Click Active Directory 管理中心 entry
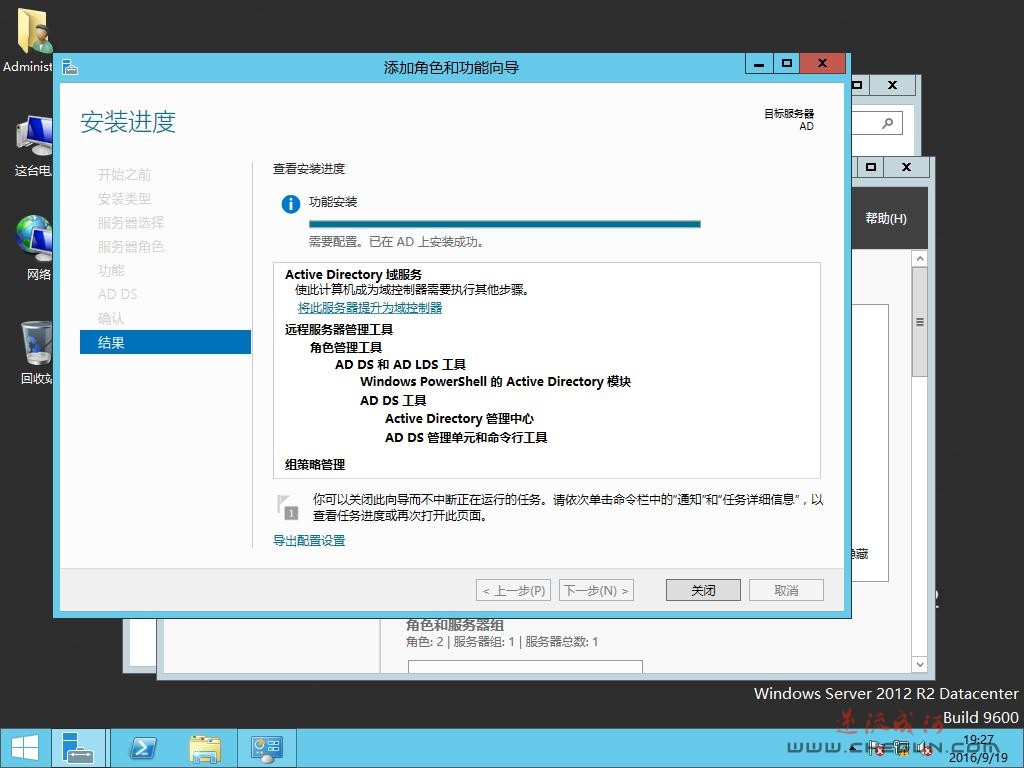The image size is (1024, 768). coord(459,419)
